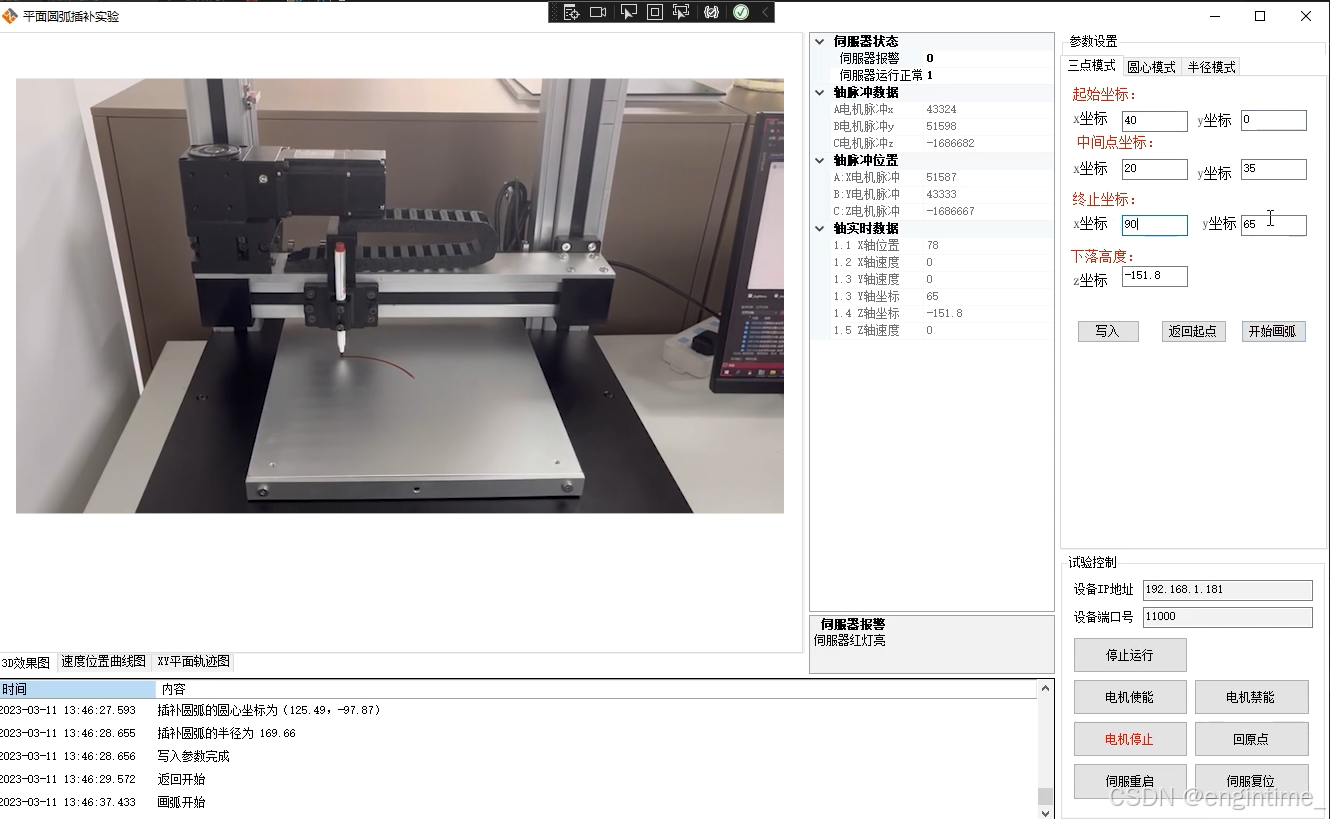Toggle the track focused element icon
This screenshot has width=1330, height=819.
pos(682,12)
